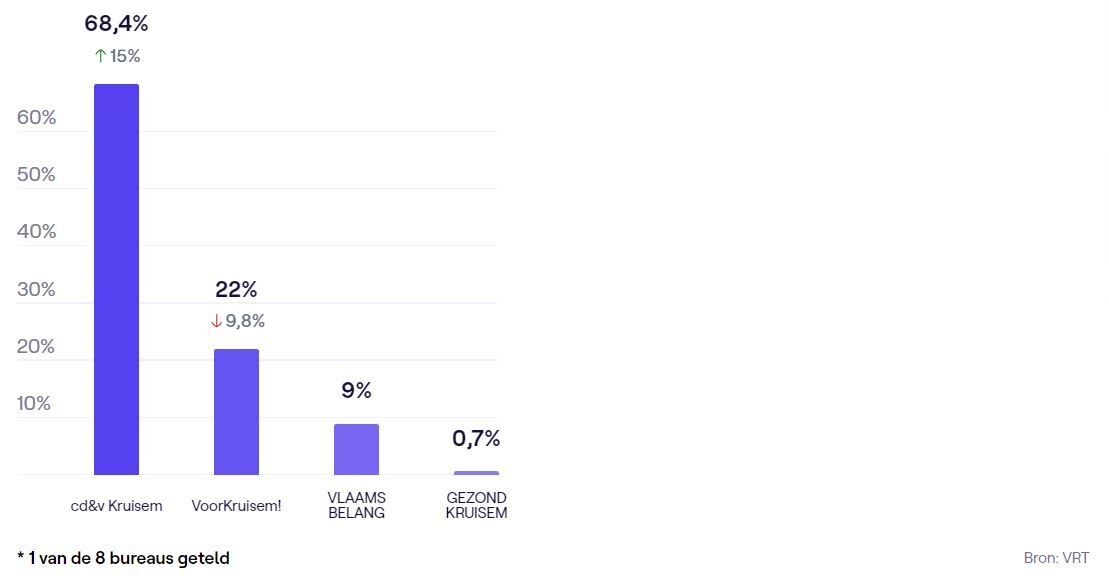Select the VoorKruisem! bar

coord(236,412)
